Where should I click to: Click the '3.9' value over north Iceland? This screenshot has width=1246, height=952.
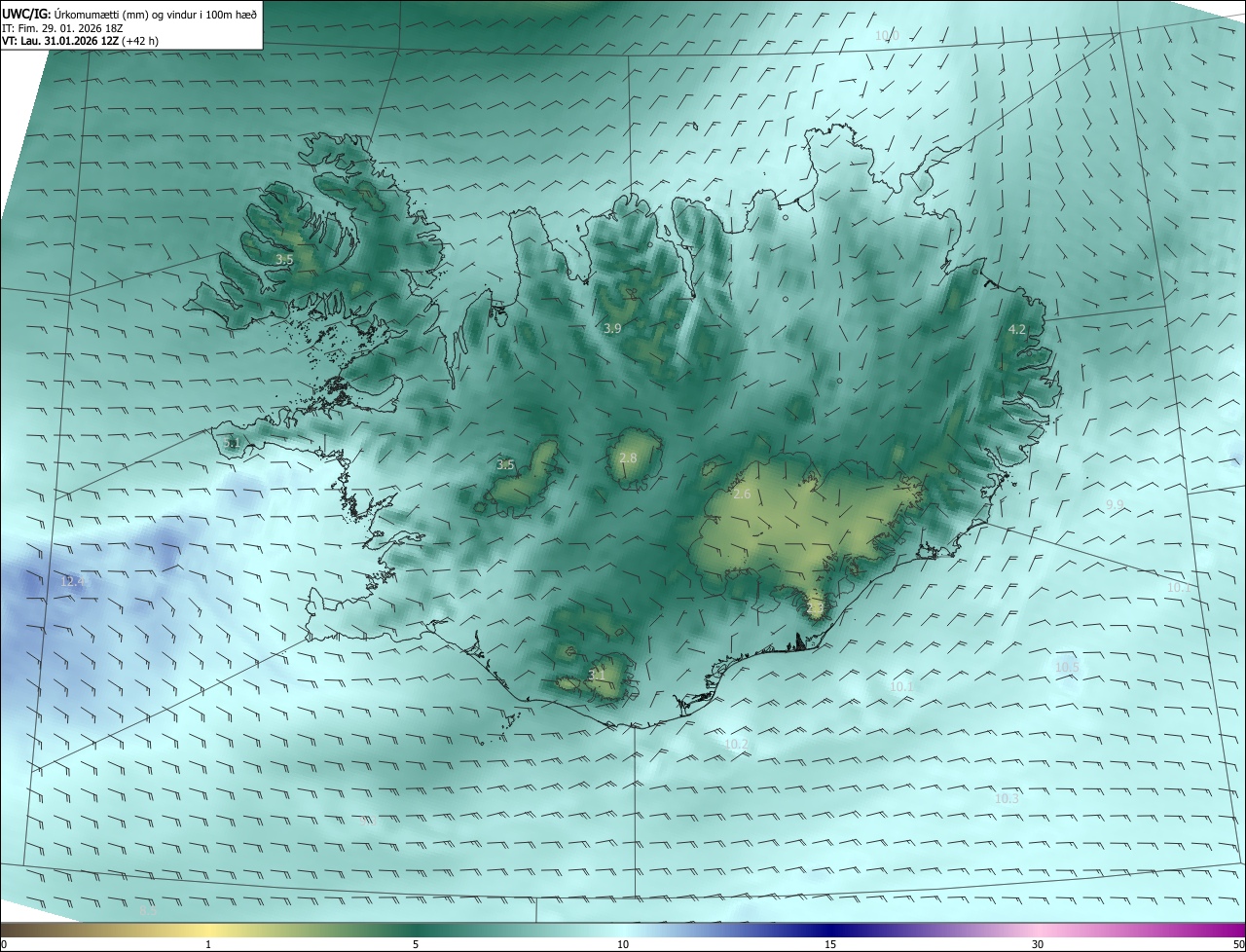pos(612,329)
